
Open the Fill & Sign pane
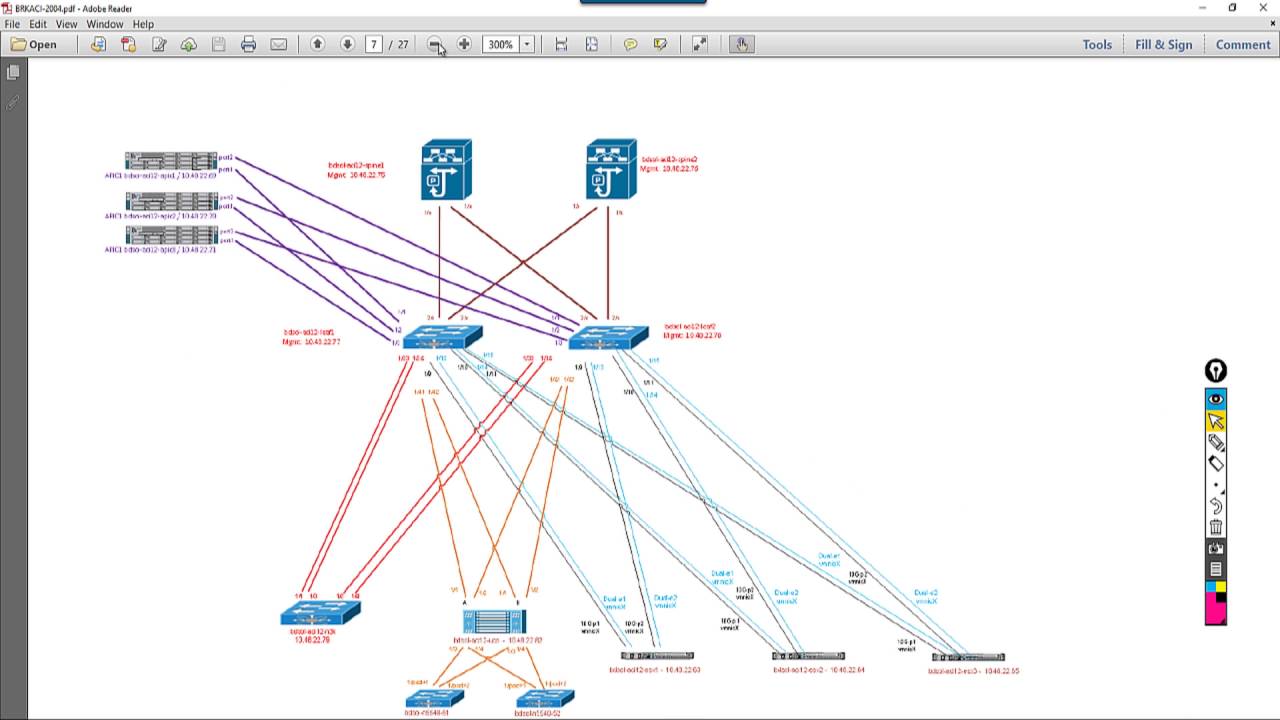1164,44
